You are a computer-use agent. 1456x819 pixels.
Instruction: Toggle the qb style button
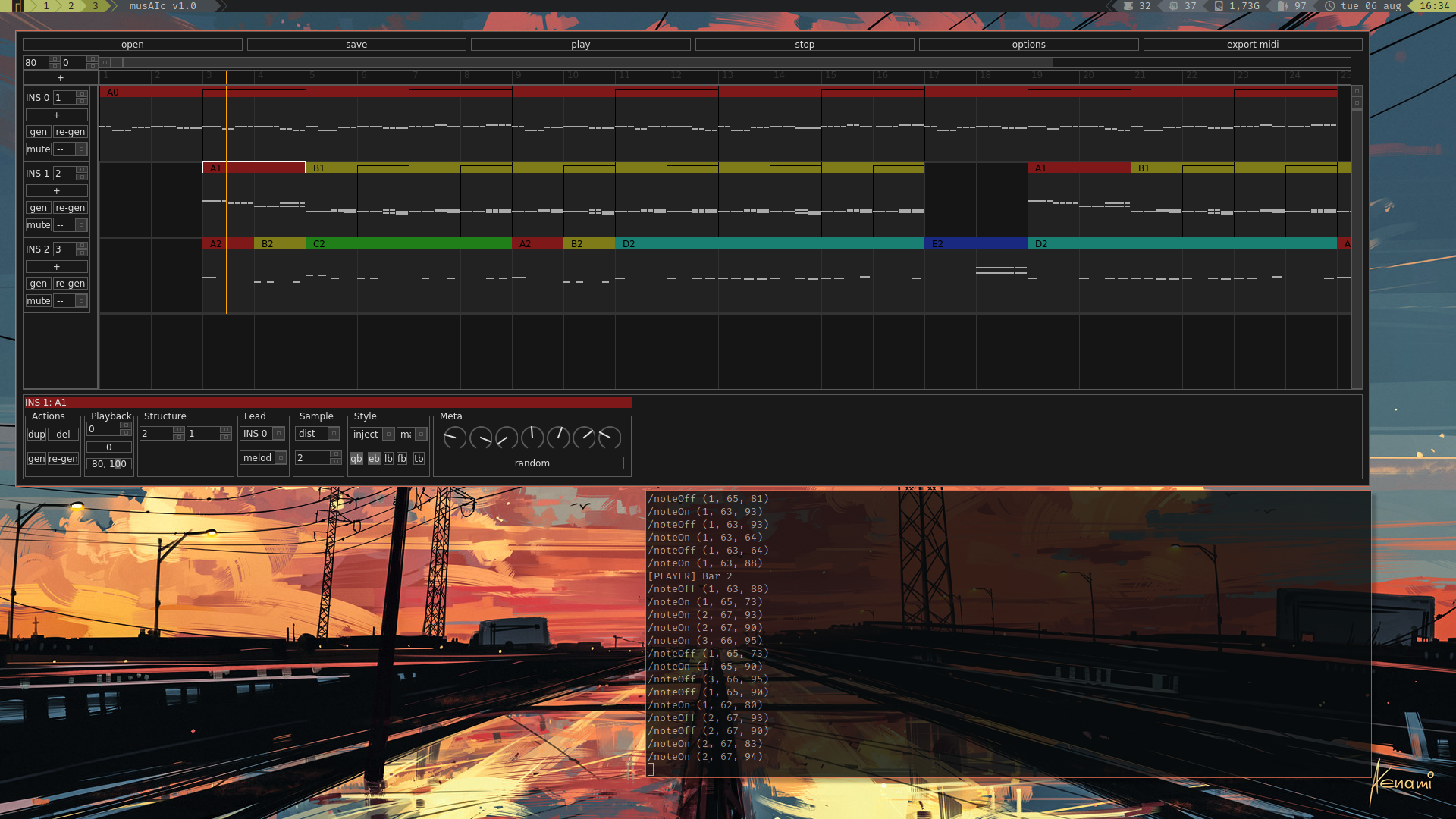click(x=356, y=459)
